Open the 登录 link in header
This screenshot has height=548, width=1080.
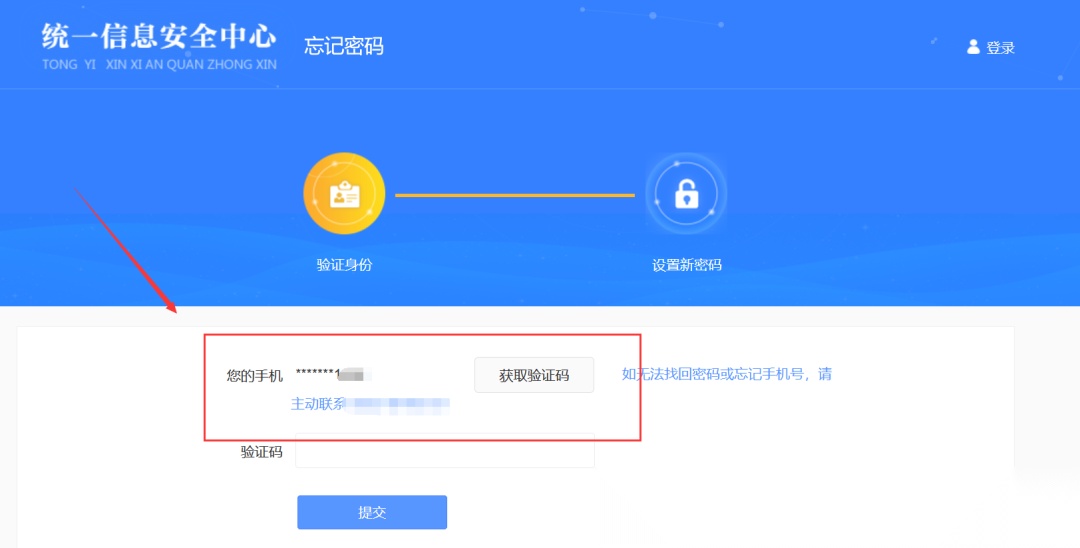click(x=1000, y=48)
